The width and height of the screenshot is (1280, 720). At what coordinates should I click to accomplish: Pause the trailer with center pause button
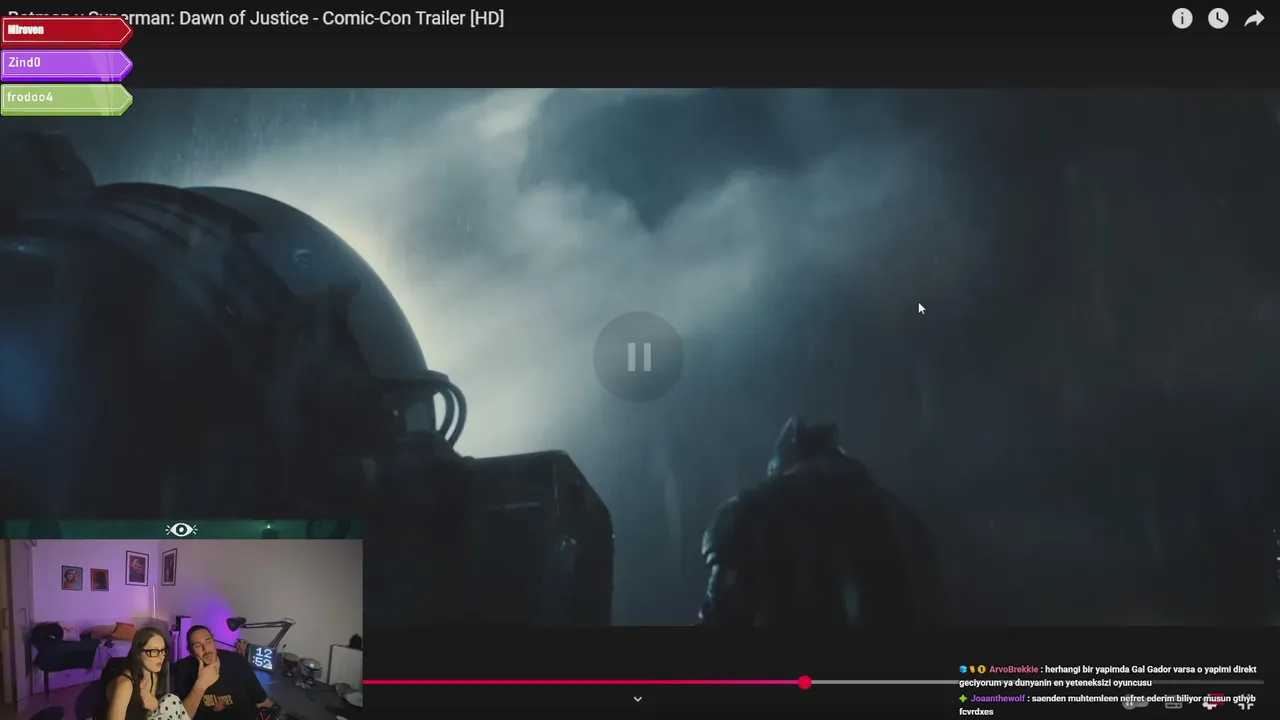click(639, 357)
